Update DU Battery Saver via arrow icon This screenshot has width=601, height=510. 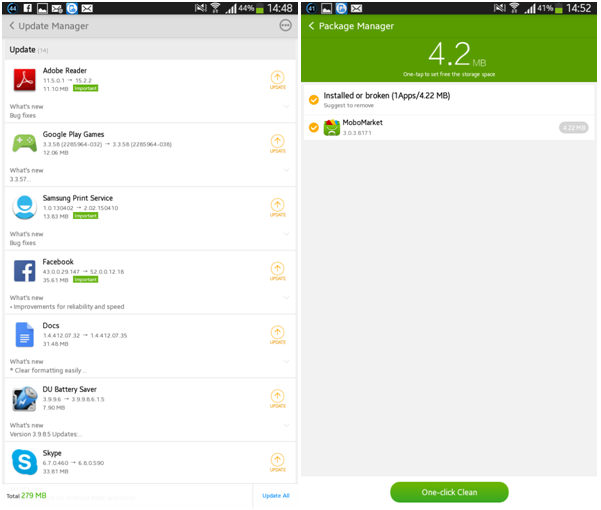[x=278, y=398]
